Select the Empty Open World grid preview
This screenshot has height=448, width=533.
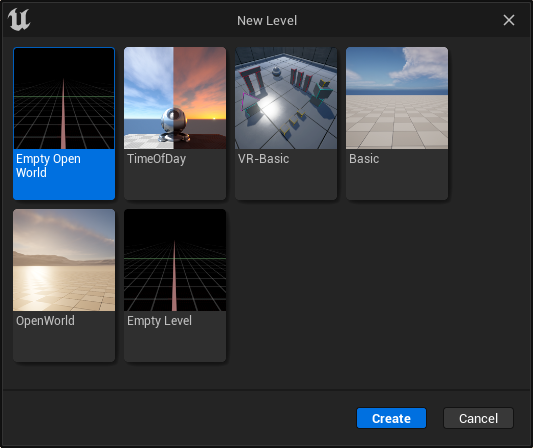64,98
